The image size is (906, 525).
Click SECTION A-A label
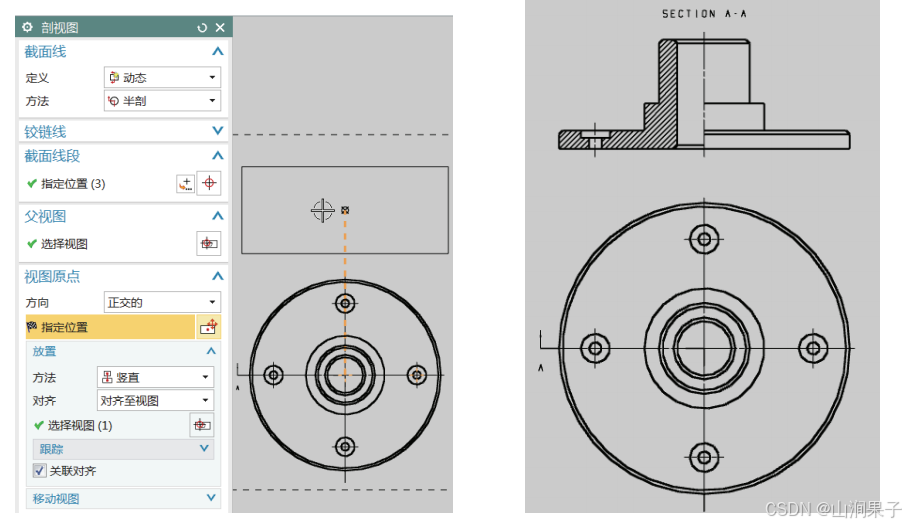tap(704, 14)
